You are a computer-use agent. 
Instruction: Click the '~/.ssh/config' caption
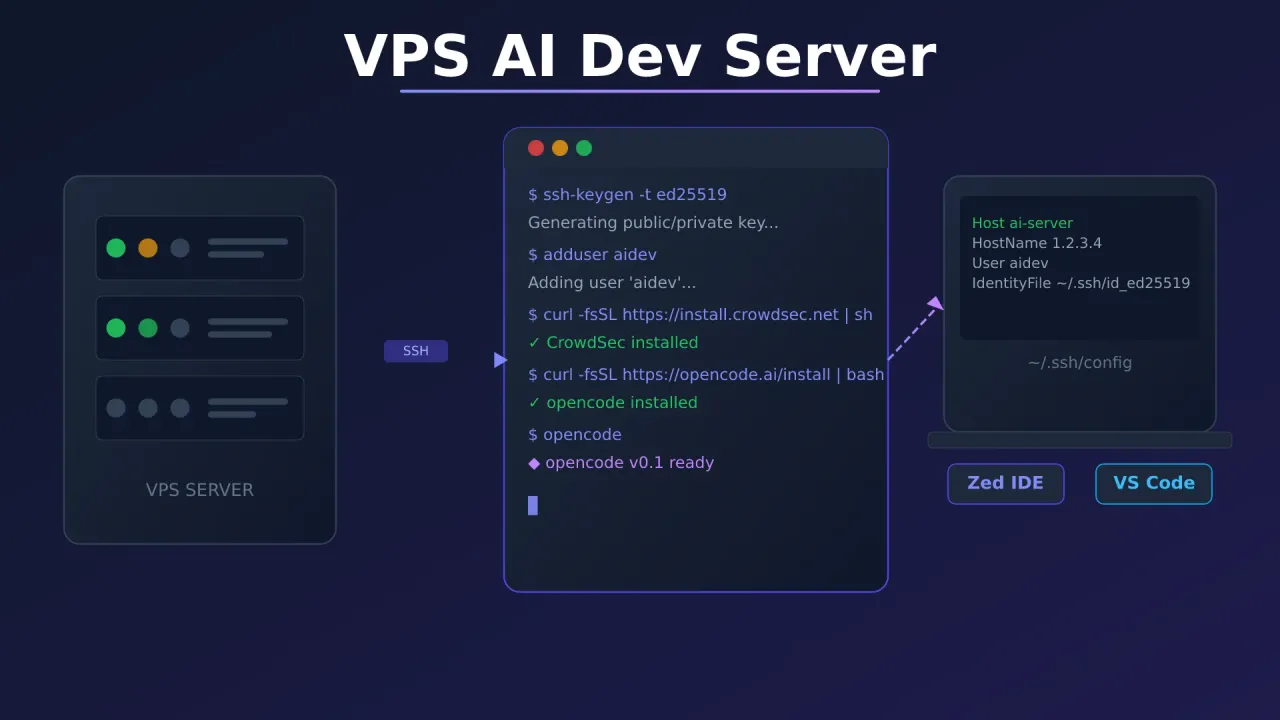pos(1080,363)
